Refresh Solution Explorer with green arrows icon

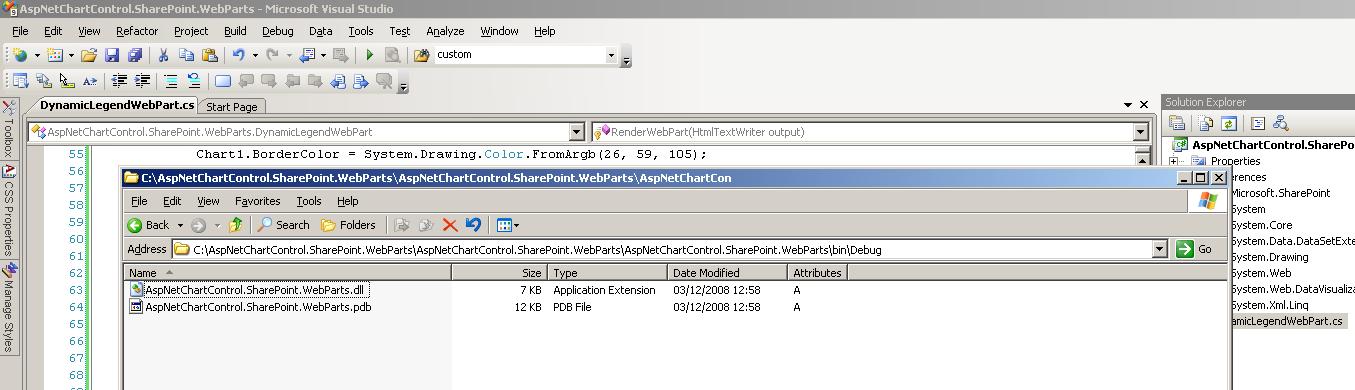pyautogui.click(x=1229, y=123)
